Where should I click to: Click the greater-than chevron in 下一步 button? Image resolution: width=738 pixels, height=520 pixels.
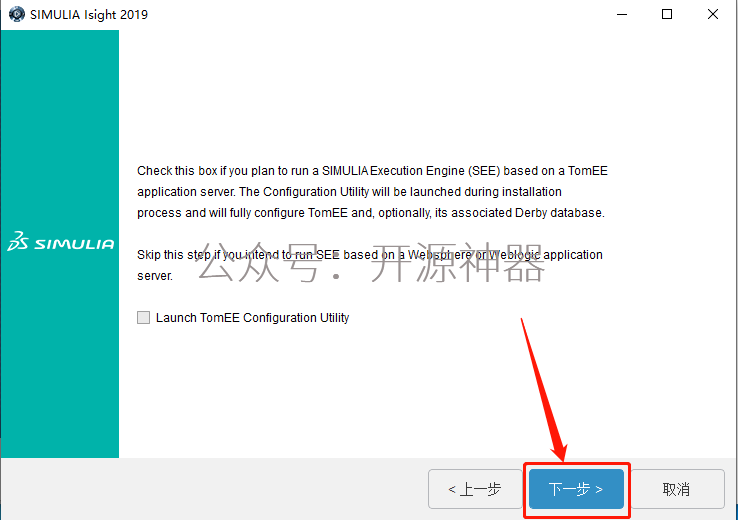(x=599, y=489)
